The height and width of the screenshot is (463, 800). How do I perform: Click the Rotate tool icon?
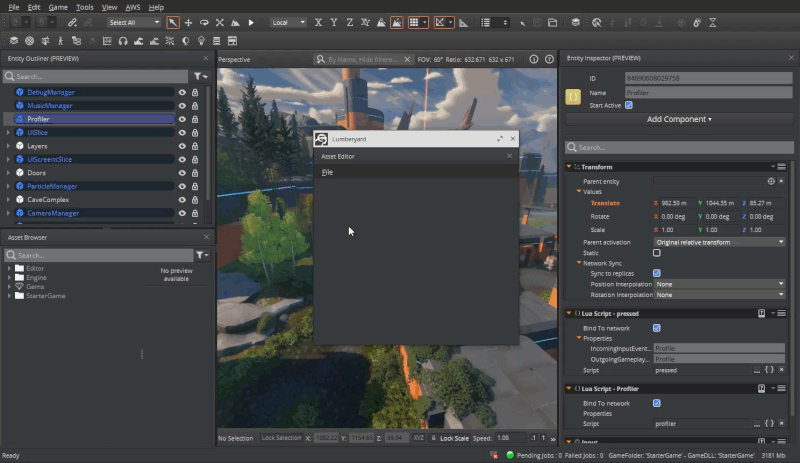click(204, 22)
